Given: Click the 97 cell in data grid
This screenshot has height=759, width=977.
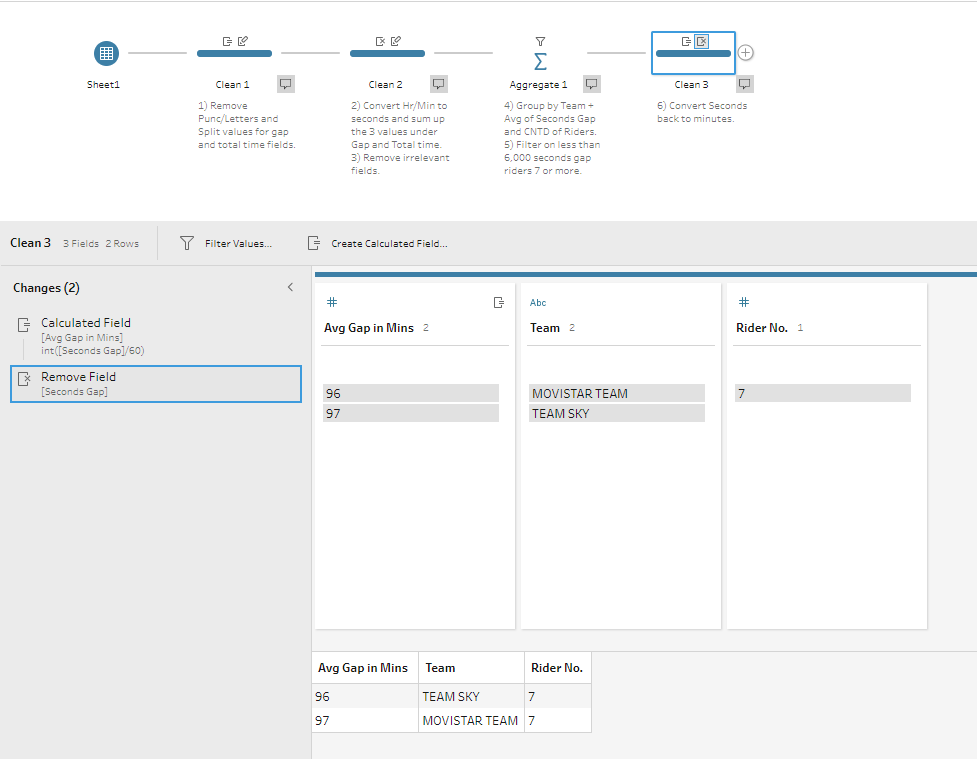Looking at the screenshot, I should click(x=365, y=720).
